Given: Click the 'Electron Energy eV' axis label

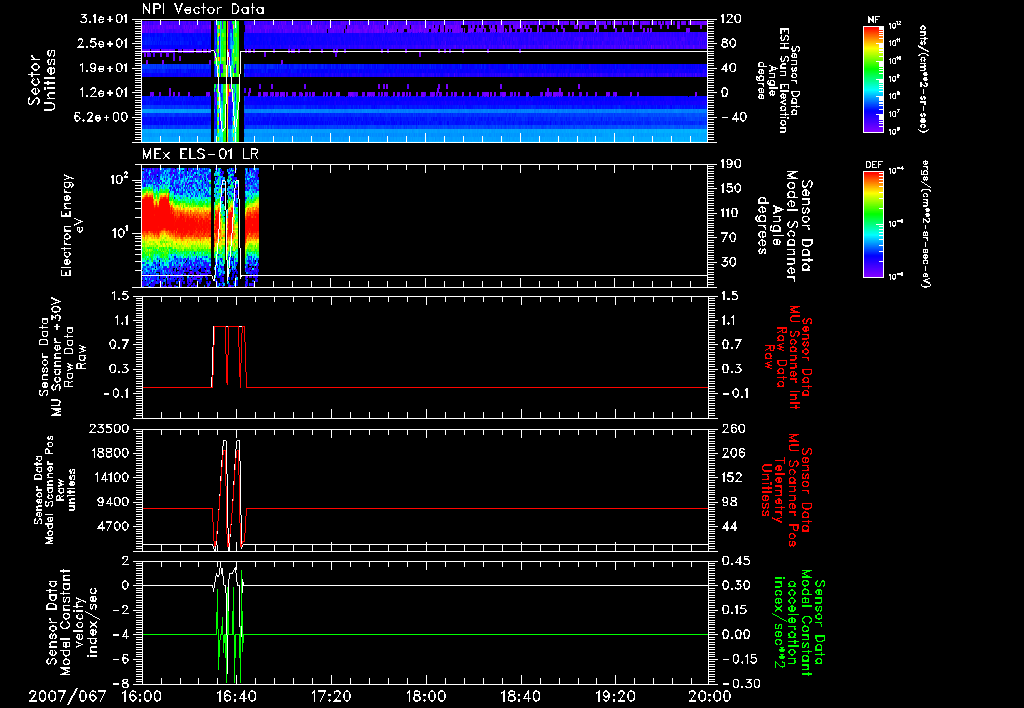Looking at the screenshot, I should (x=72, y=225).
